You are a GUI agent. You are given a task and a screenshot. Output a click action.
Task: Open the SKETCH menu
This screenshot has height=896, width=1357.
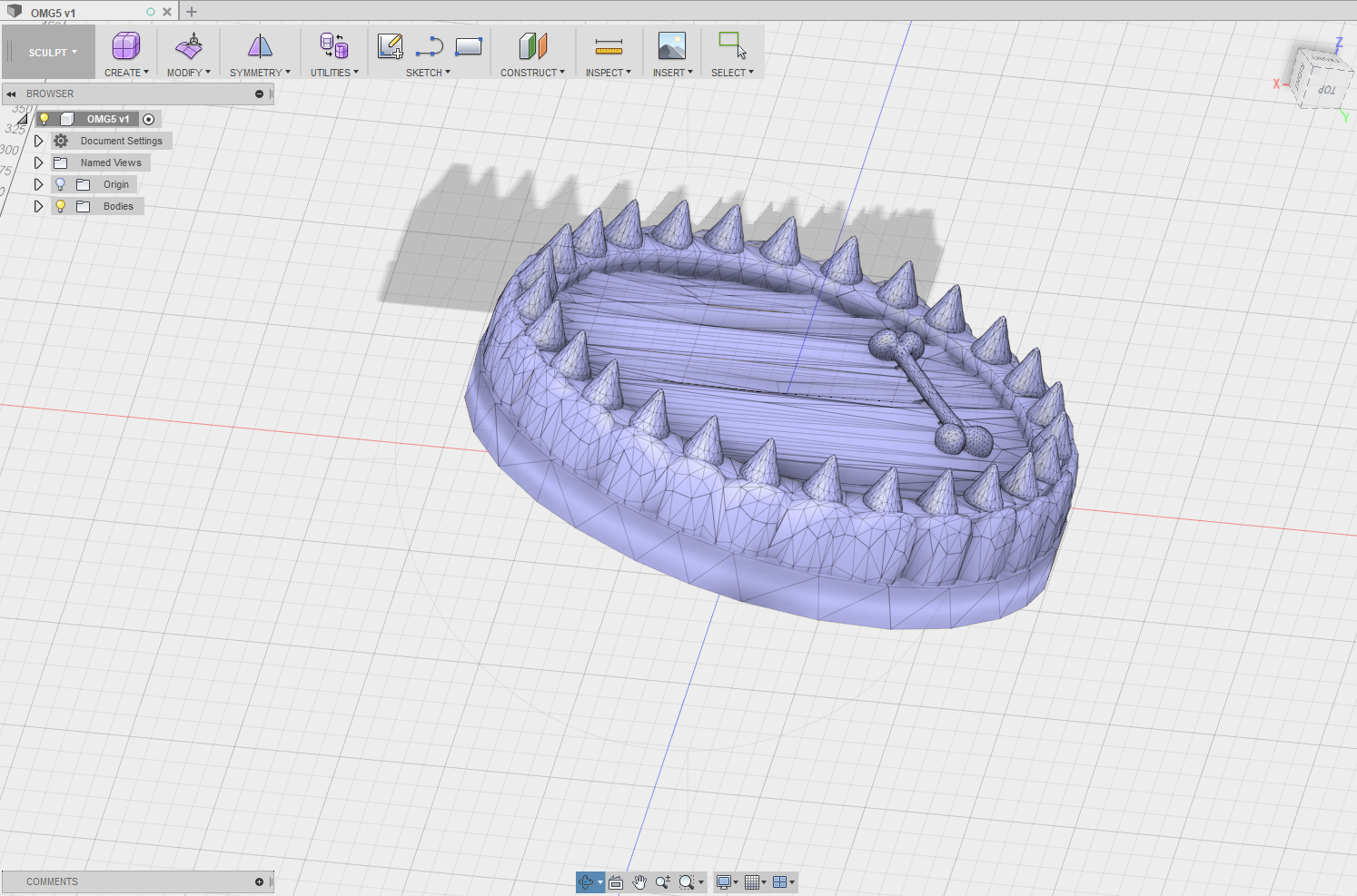tap(428, 73)
